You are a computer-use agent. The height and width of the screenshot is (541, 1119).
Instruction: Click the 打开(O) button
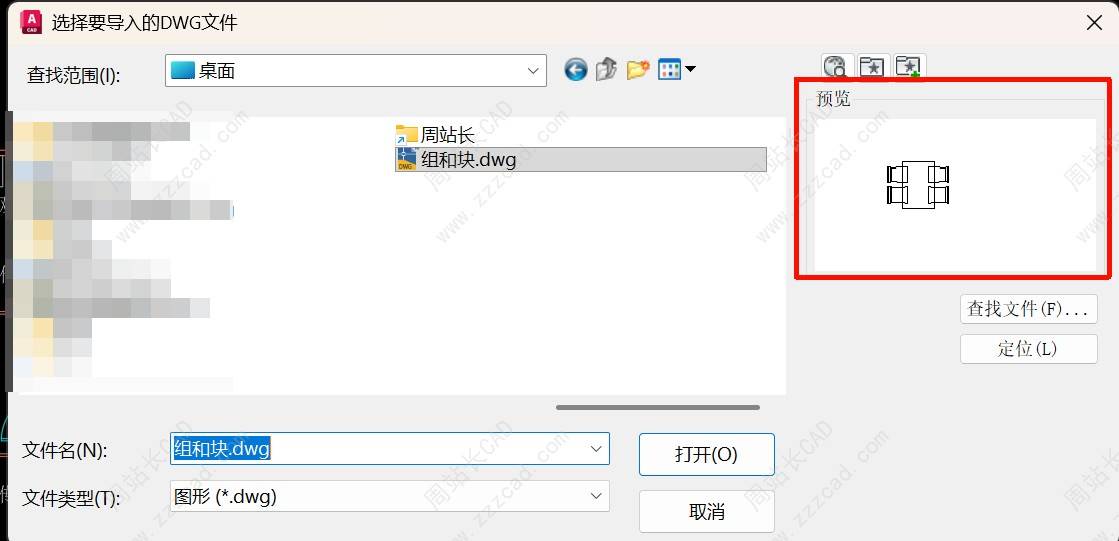pyautogui.click(x=707, y=455)
